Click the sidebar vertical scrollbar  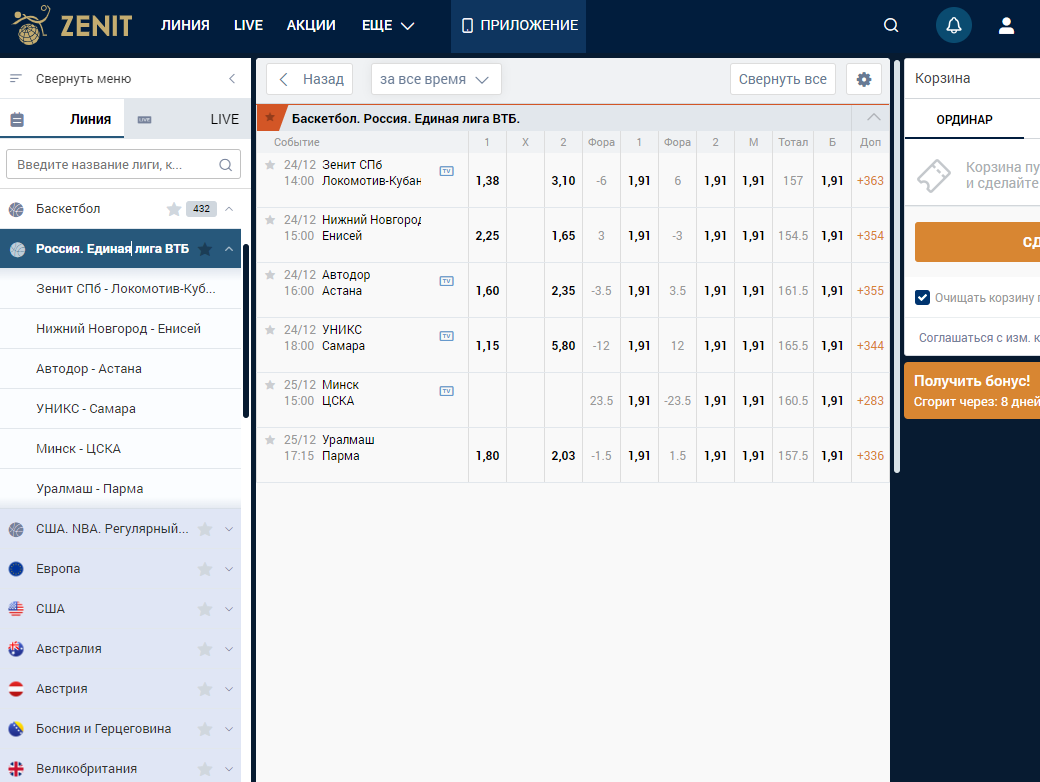[x=245, y=332]
